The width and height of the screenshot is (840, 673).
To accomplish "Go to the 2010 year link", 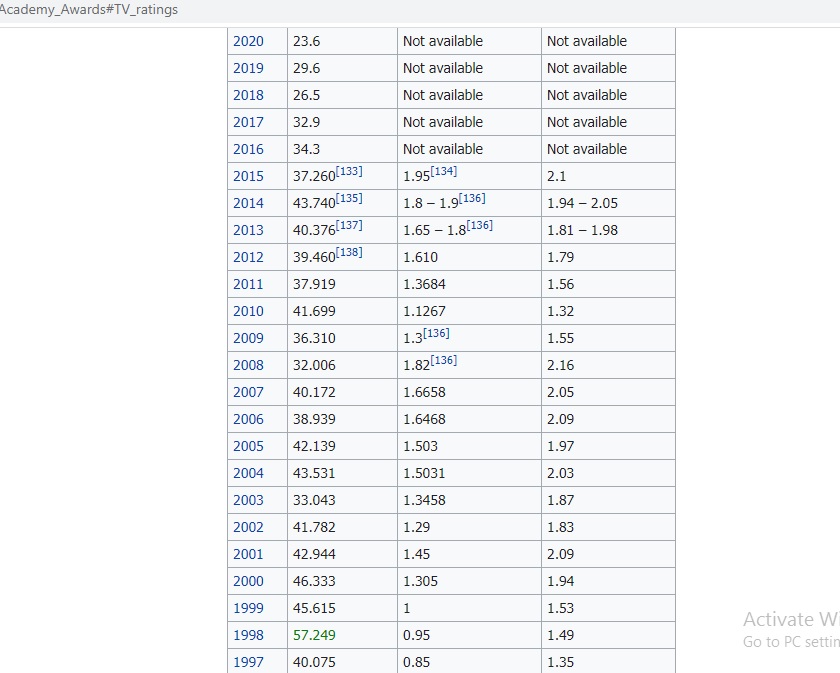I will (248, 312).
